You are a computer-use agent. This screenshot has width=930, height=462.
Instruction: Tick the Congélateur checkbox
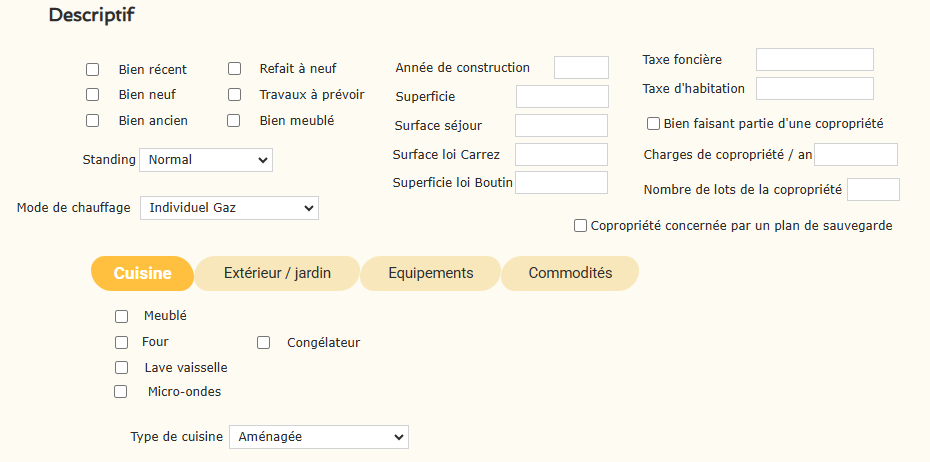pos(264,343)
